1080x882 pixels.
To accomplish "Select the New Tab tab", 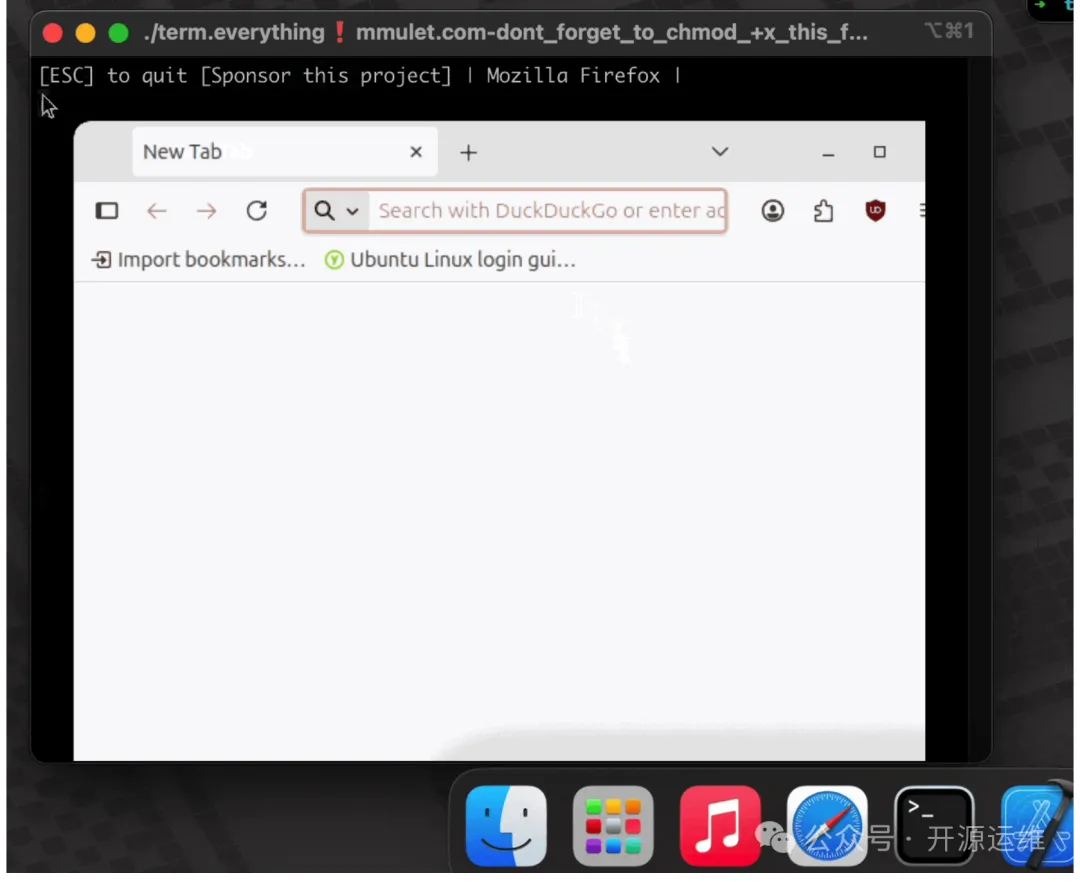I will pos(260,152).
